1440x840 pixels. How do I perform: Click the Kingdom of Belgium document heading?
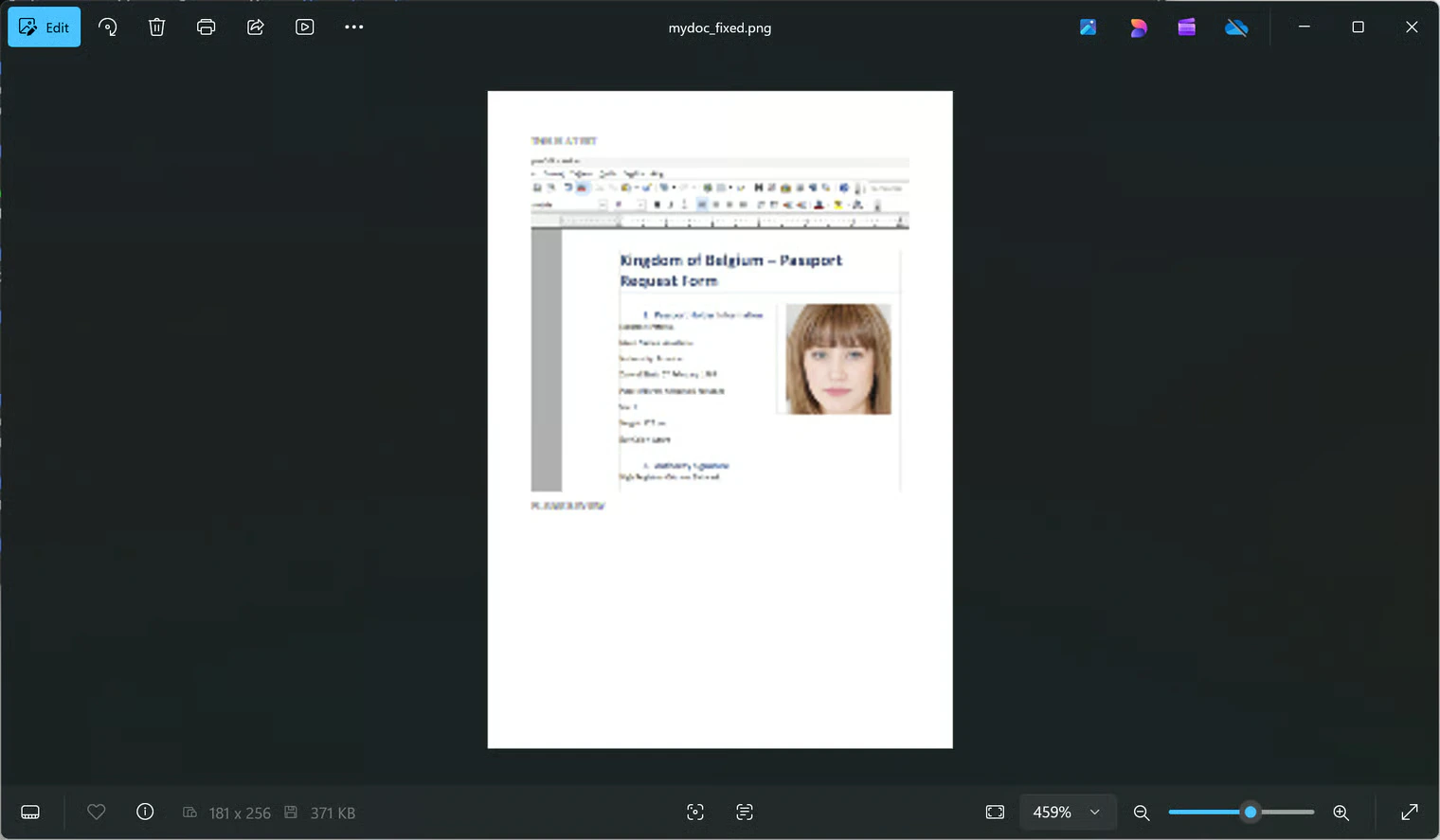pyautogui.click(x=730, y=270)
